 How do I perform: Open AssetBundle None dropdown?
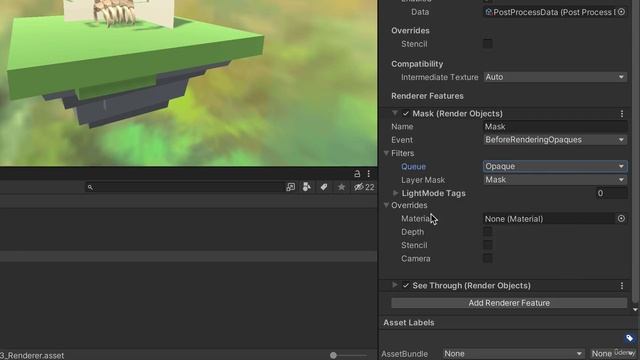(x=513, y=353)
